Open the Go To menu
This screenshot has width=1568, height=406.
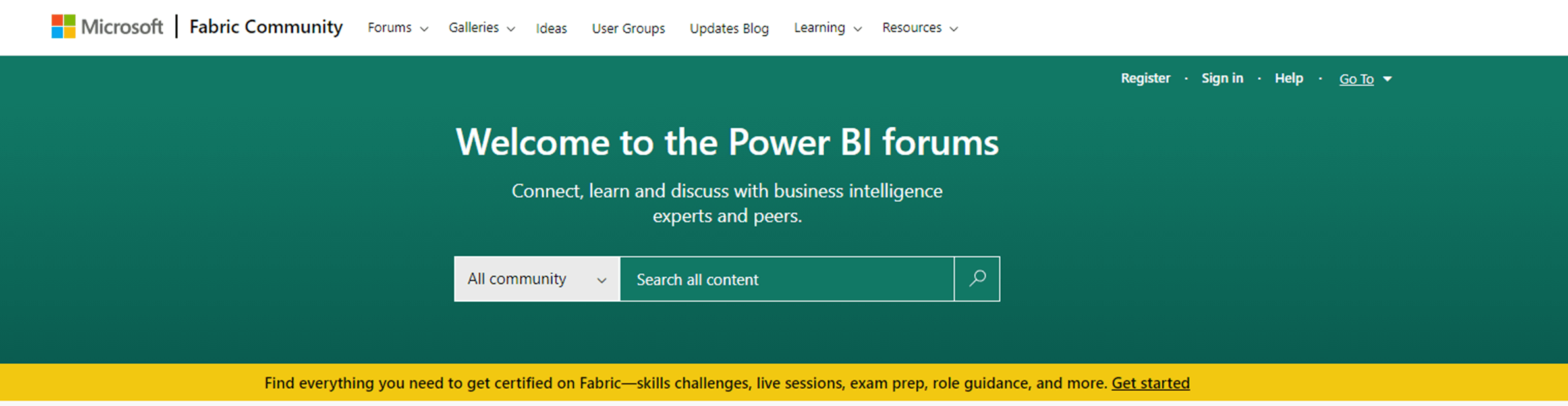coord(1357,79)
